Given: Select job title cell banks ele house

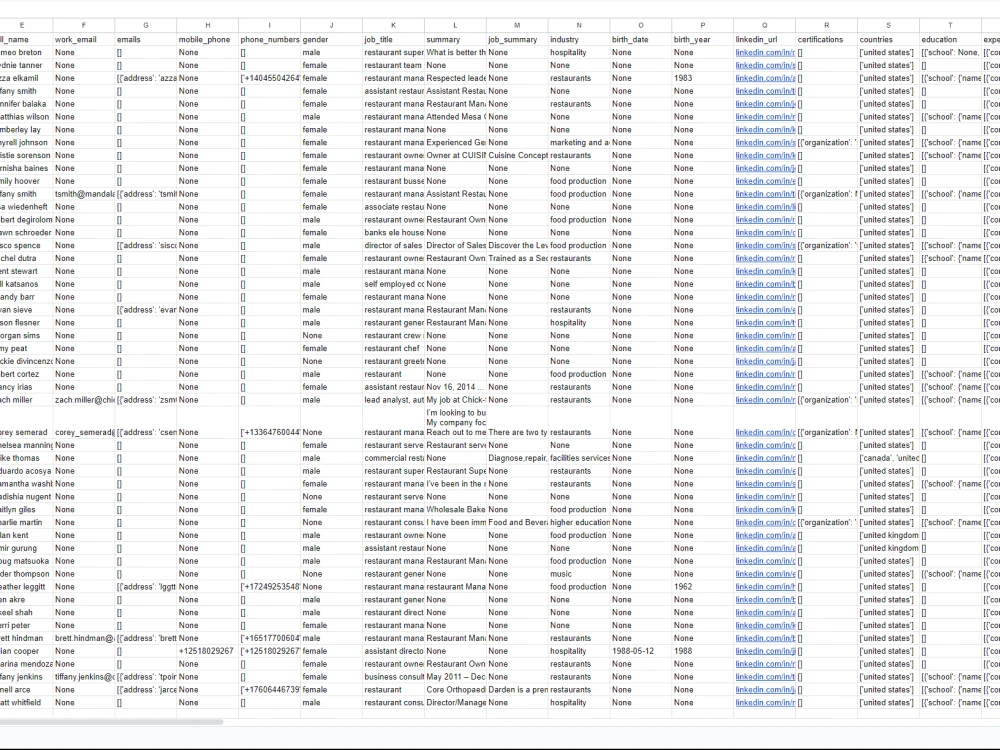Looking at the screenshot, I should pos(393,233).
